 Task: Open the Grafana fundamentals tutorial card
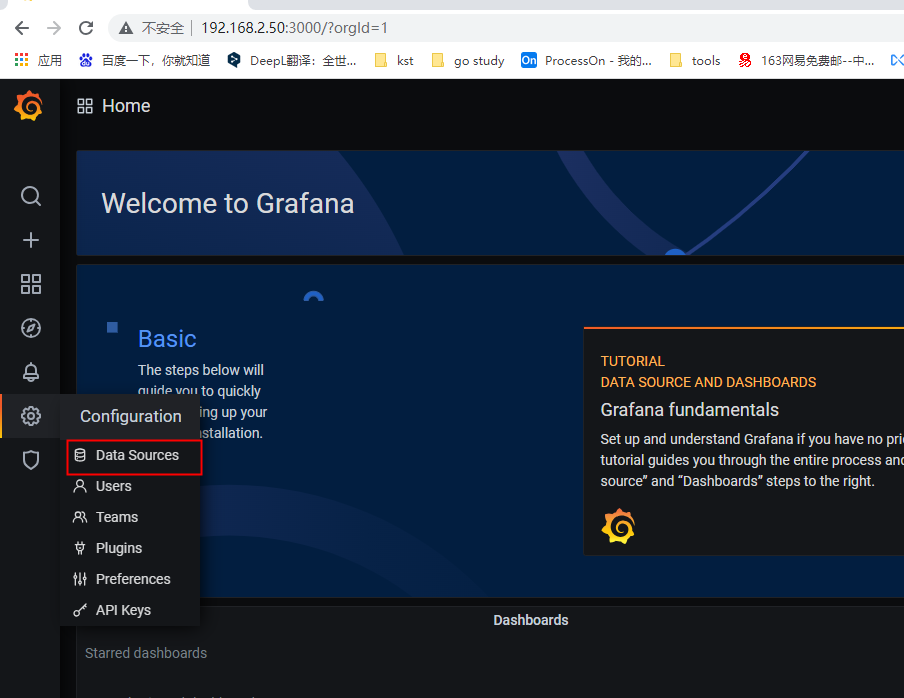coord(744,442)
